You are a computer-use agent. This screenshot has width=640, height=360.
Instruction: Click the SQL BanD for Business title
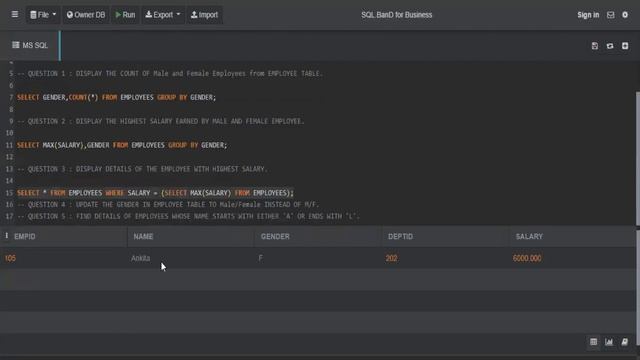[x=396, y=15]
